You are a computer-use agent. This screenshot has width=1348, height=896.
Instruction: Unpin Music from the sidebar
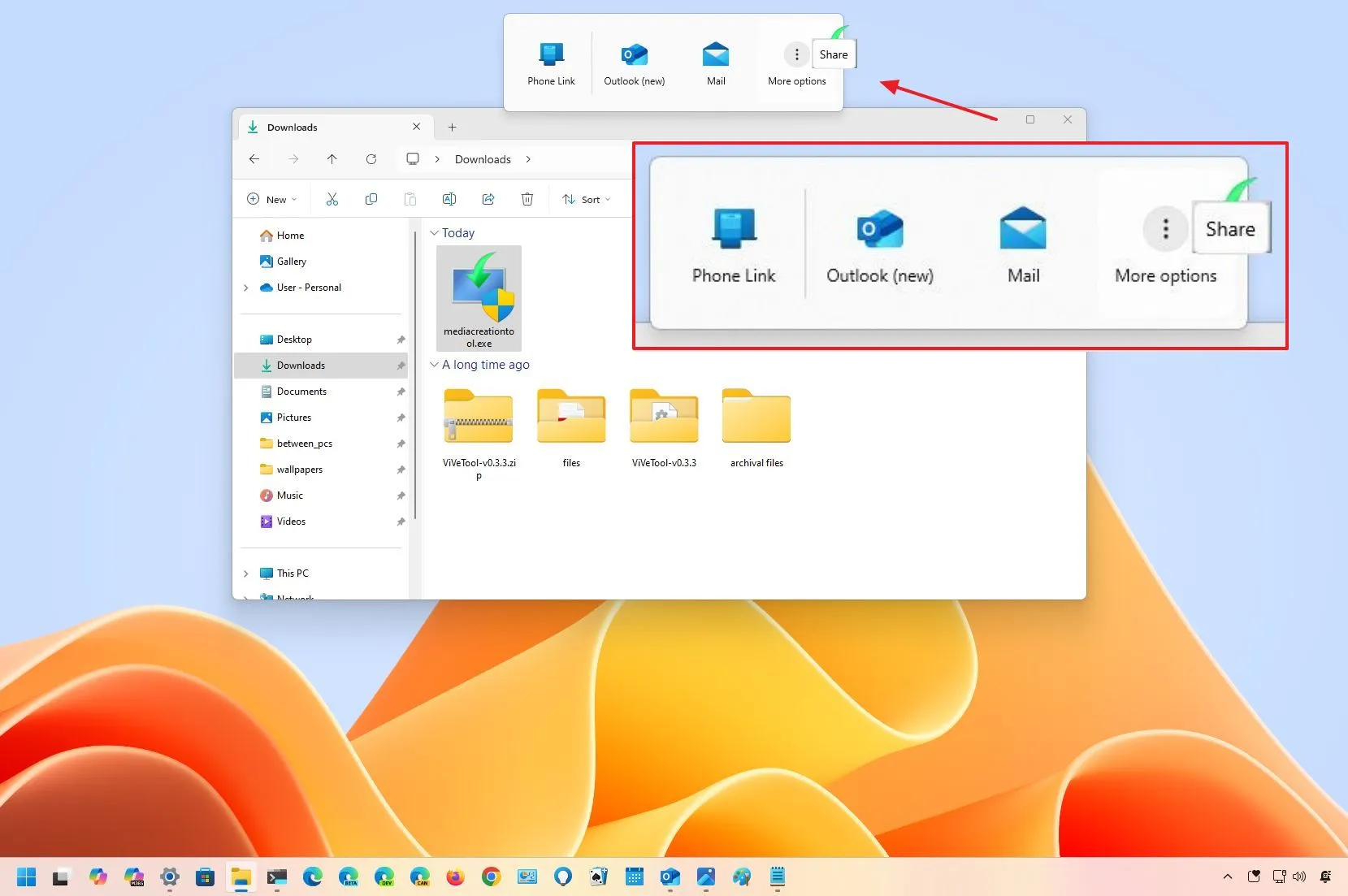[x=401, y=496]
